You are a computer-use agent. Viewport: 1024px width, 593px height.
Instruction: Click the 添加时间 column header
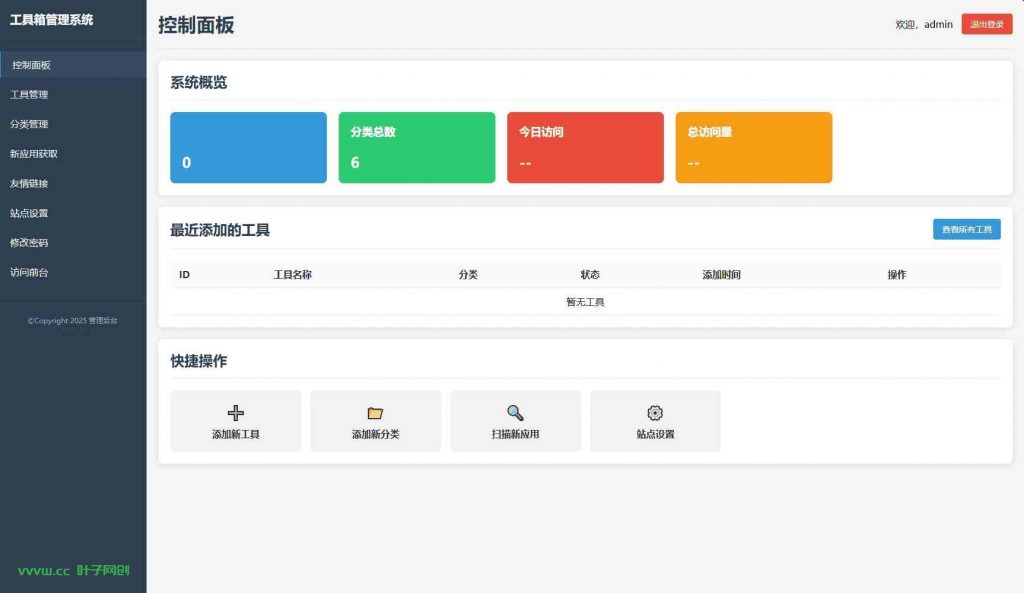721,275
